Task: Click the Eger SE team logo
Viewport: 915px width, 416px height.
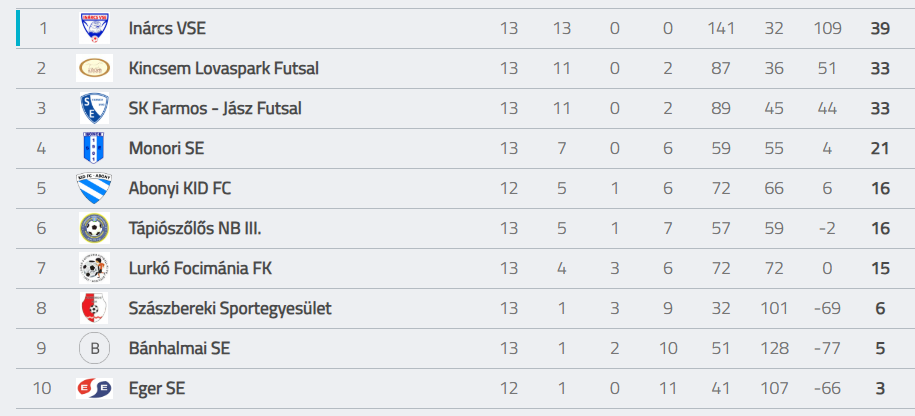Action: tap(94, 388)
